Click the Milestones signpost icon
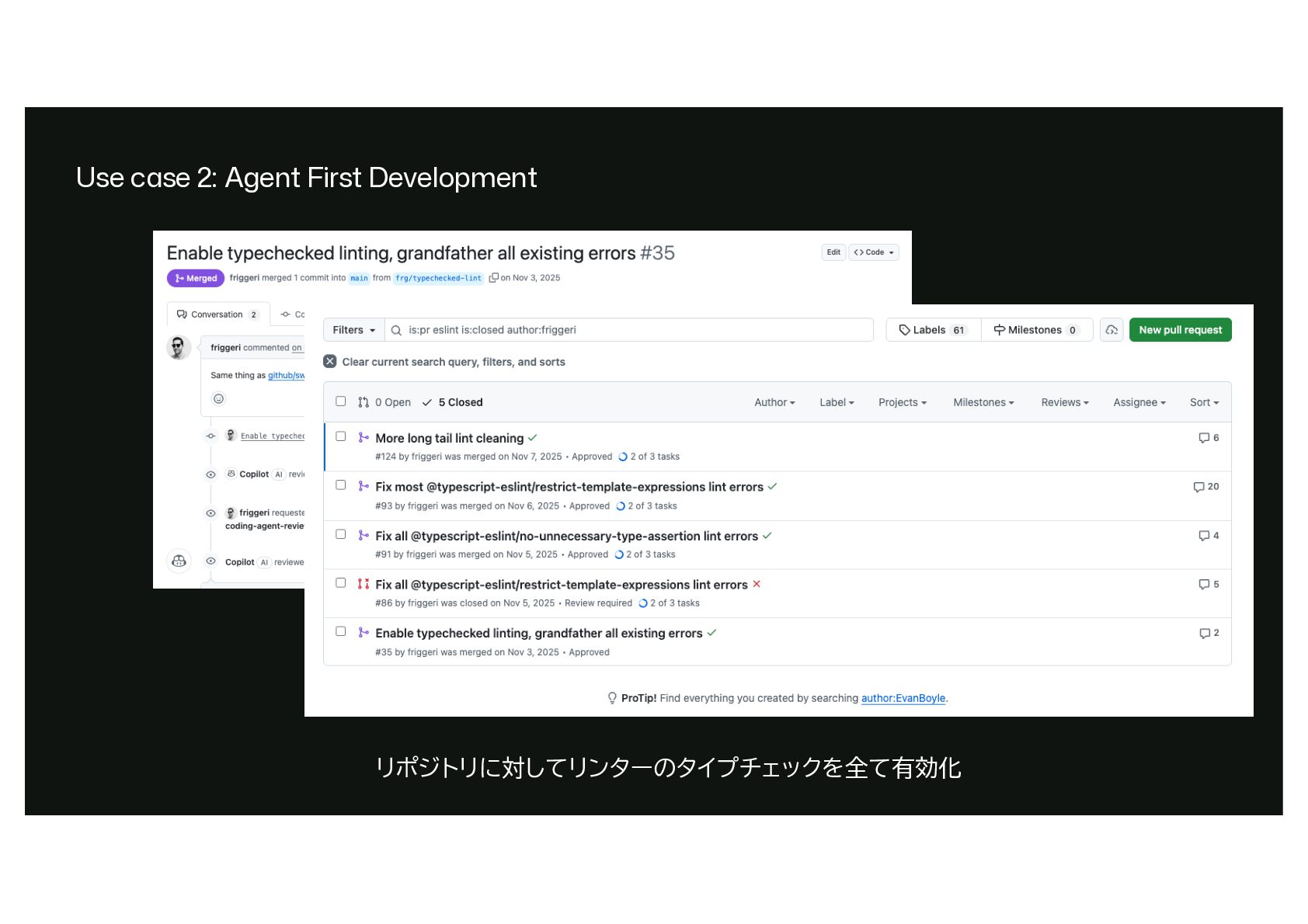 pos(999,330)
